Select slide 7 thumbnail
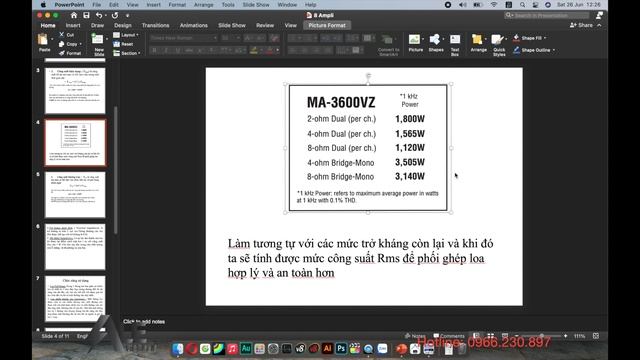The height and width of the screenshot is (360, 640). pyautogui.click(x=75, y=299)
